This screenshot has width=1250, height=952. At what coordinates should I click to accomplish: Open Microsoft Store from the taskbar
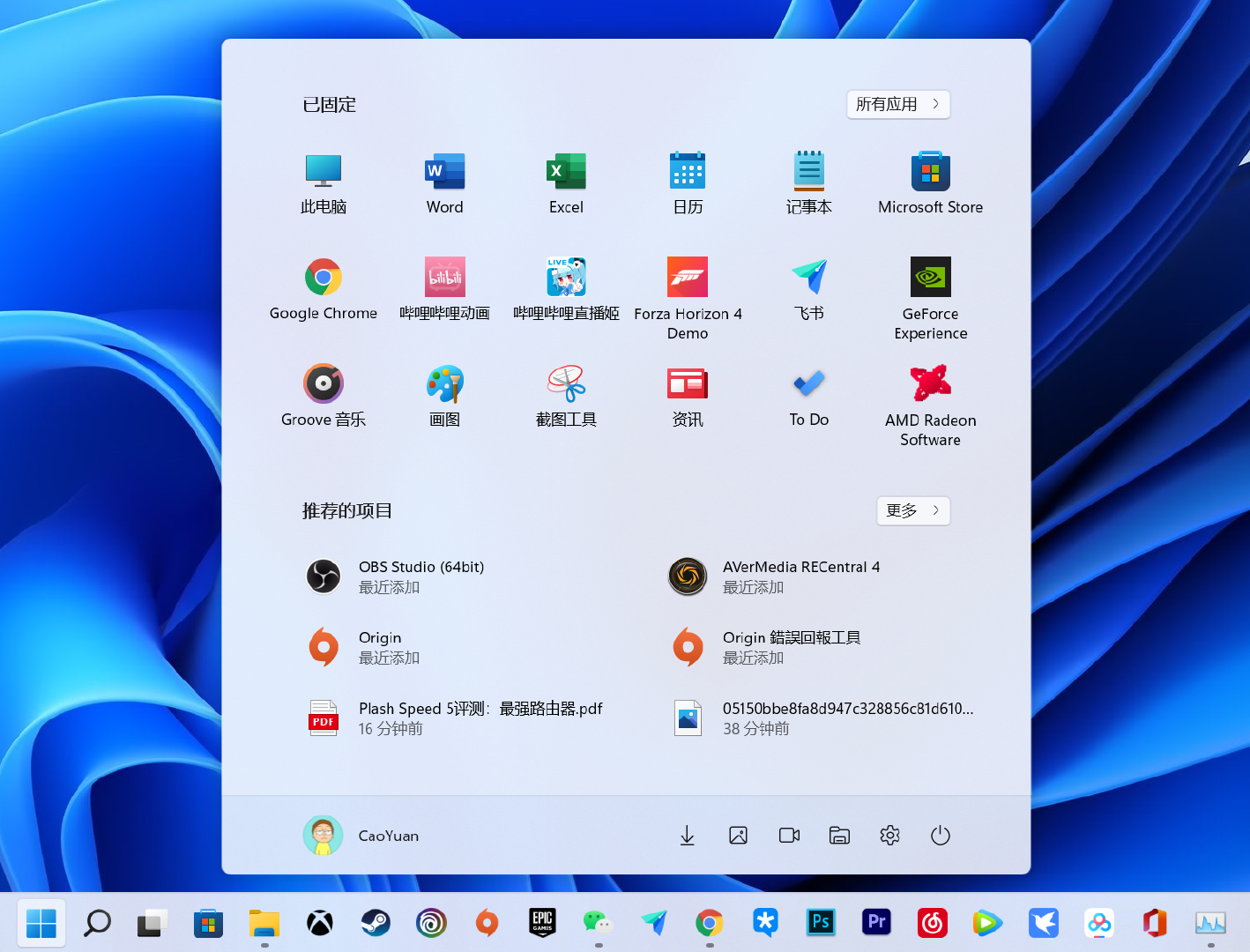click(x=208, y=923)
